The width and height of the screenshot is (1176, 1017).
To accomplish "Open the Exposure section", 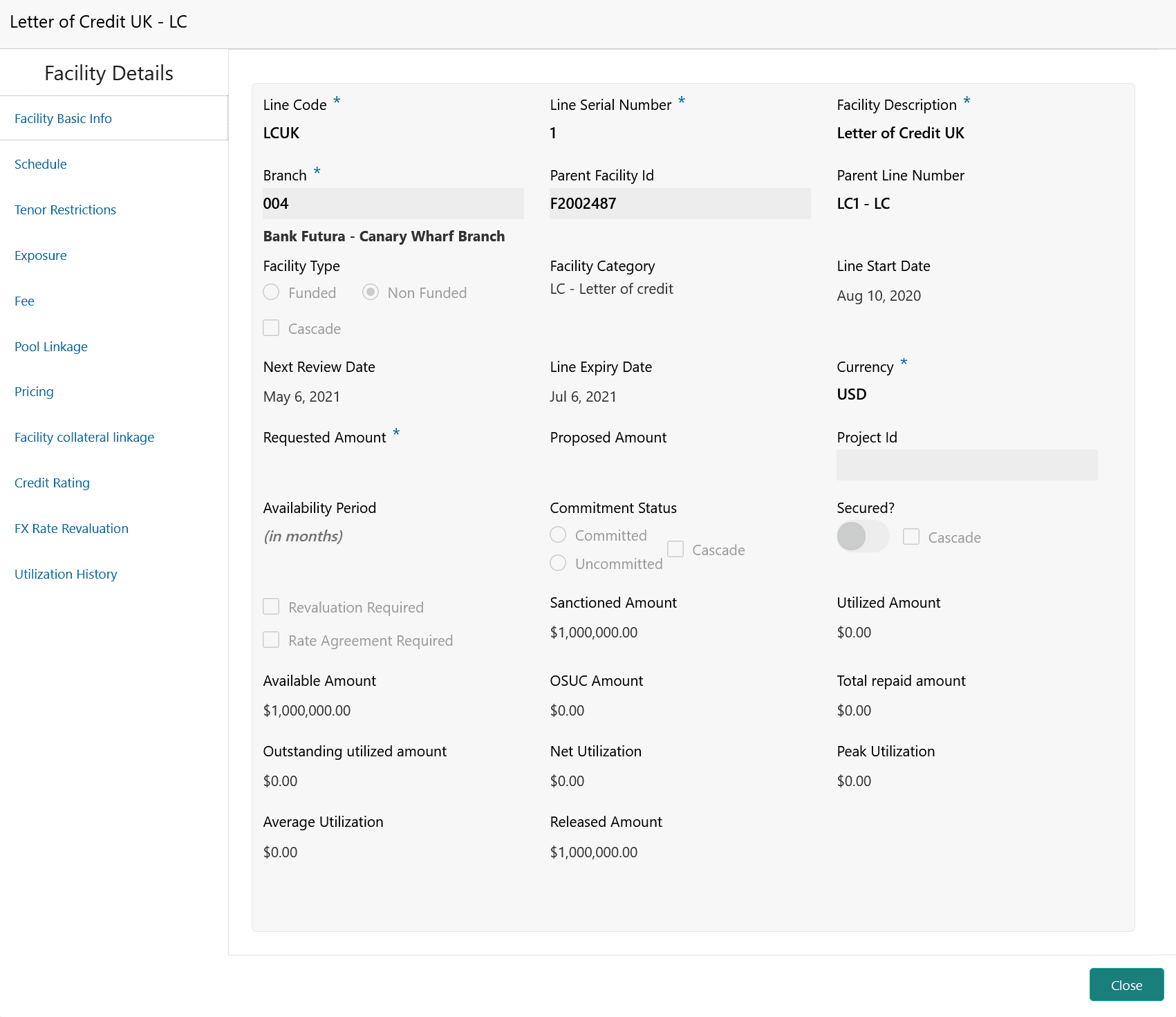I will pos(41,256).
